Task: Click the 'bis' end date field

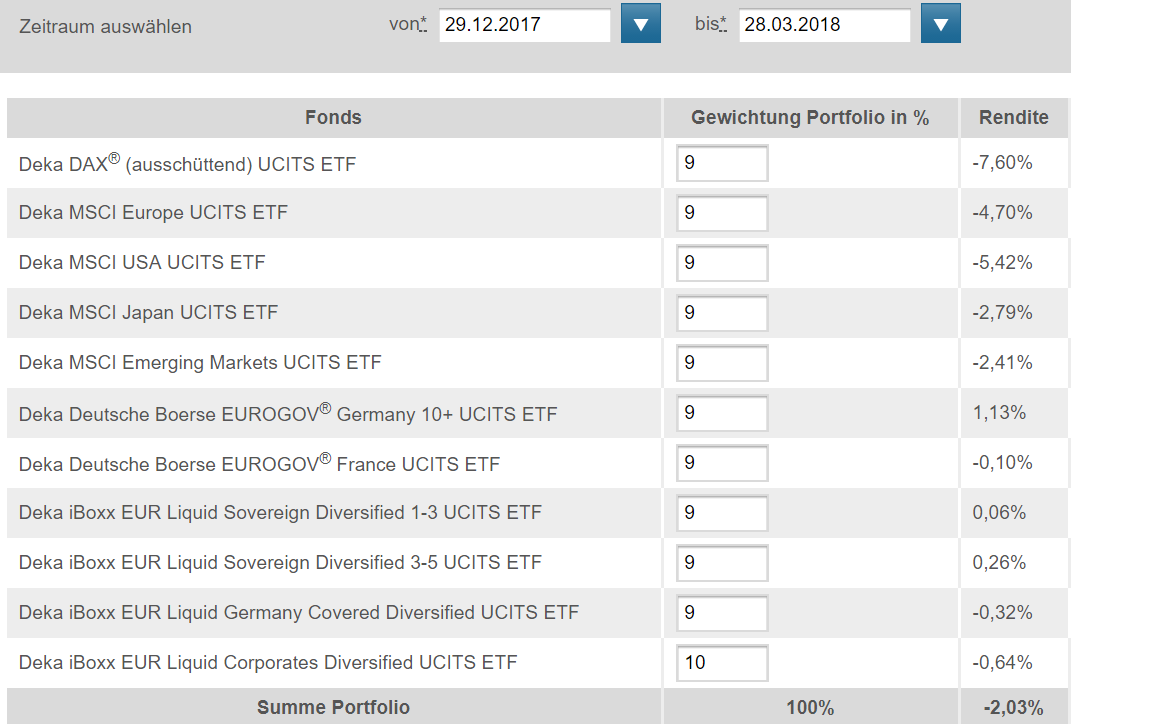Action: pos(824,25)
